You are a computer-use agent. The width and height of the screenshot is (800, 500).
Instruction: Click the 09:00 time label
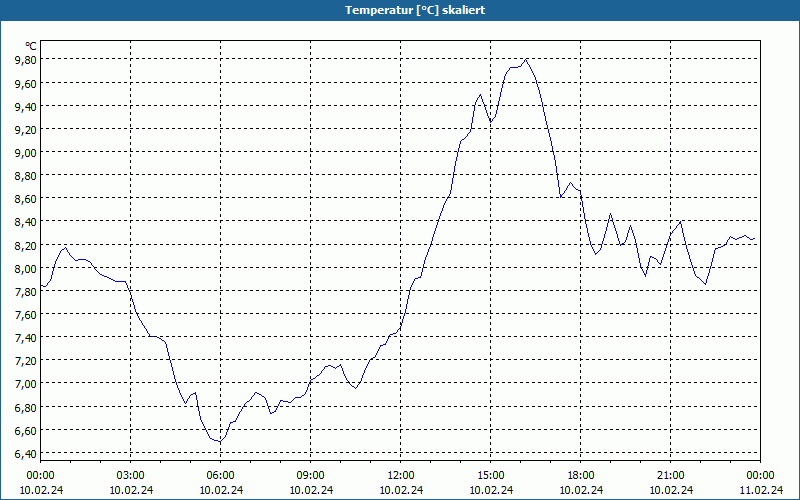[x=311, y=476]
